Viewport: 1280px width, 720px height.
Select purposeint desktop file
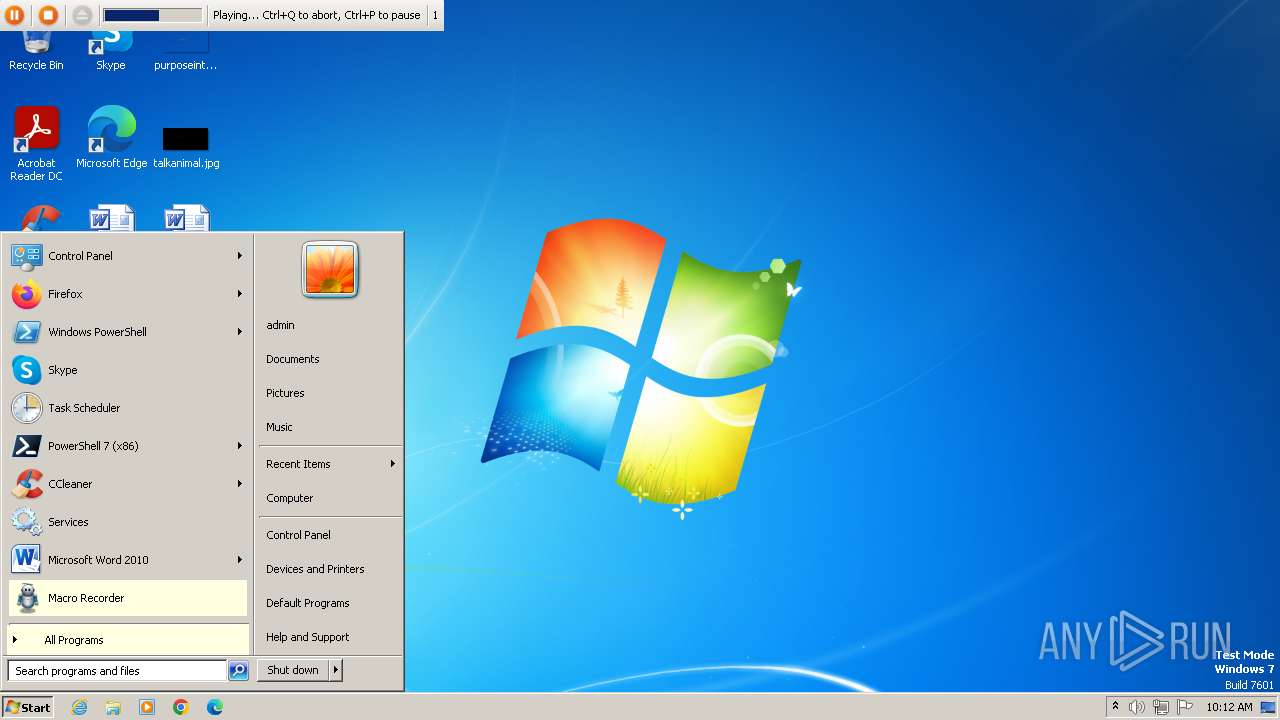coord(186,50)
